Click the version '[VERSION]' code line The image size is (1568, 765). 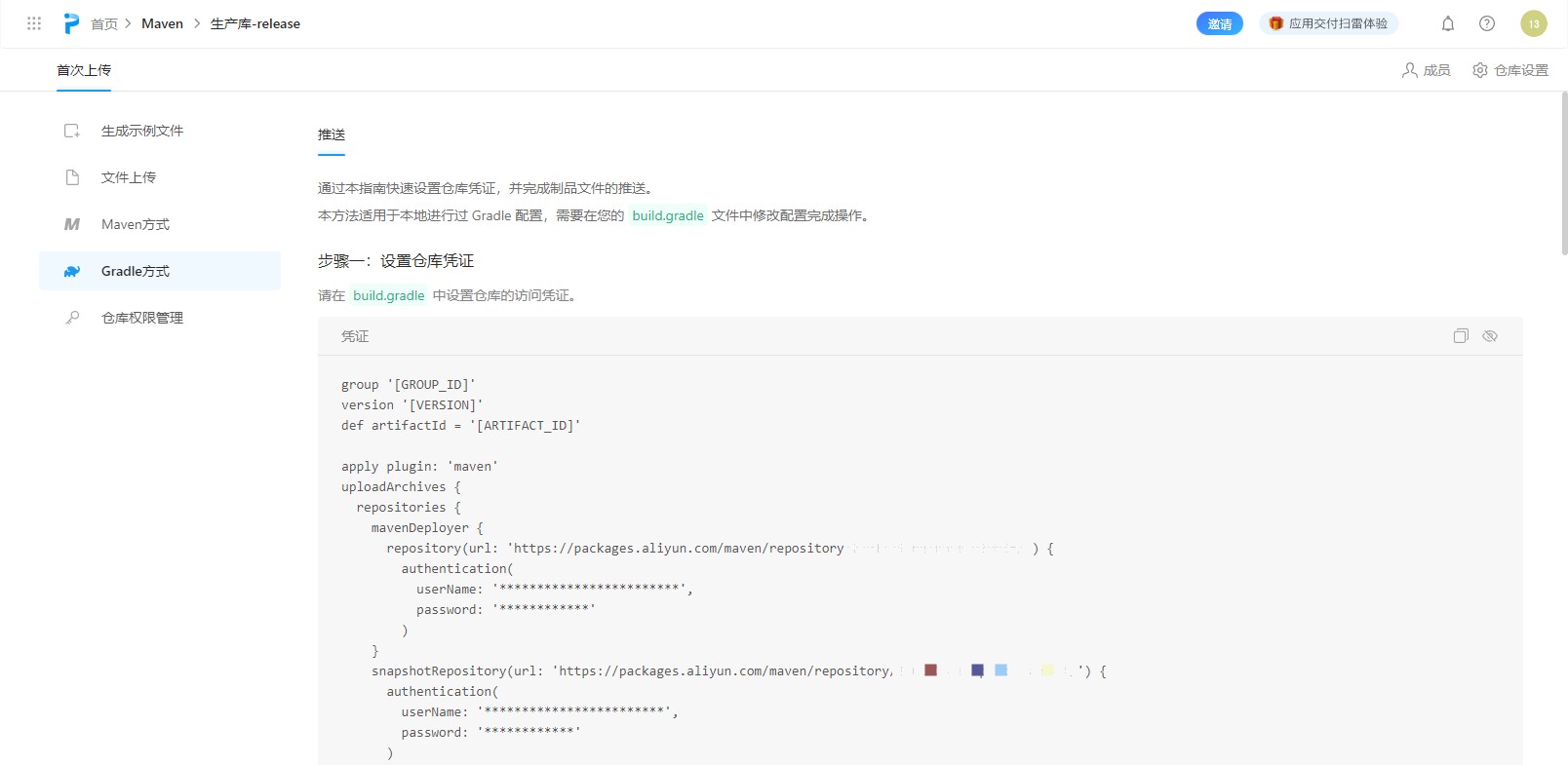(x=412, y=405)
